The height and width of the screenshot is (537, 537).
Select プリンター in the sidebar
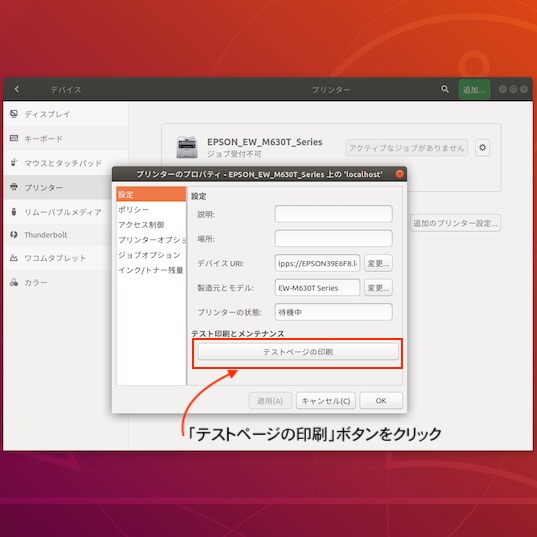pyautogui.click(x=58, y=187)
